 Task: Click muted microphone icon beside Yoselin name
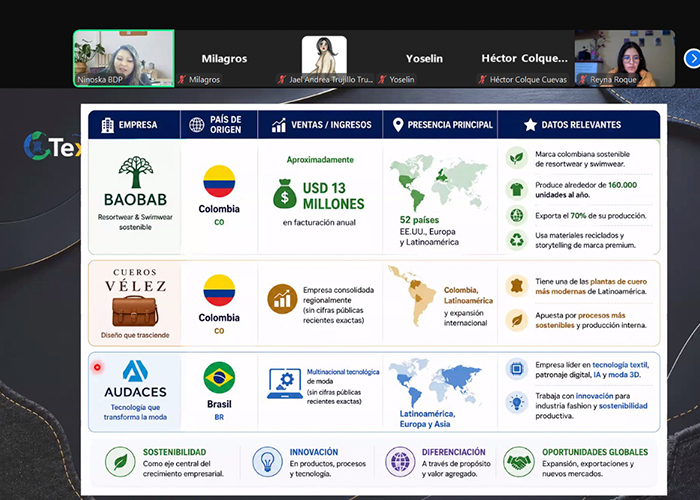tap(382, 79)
